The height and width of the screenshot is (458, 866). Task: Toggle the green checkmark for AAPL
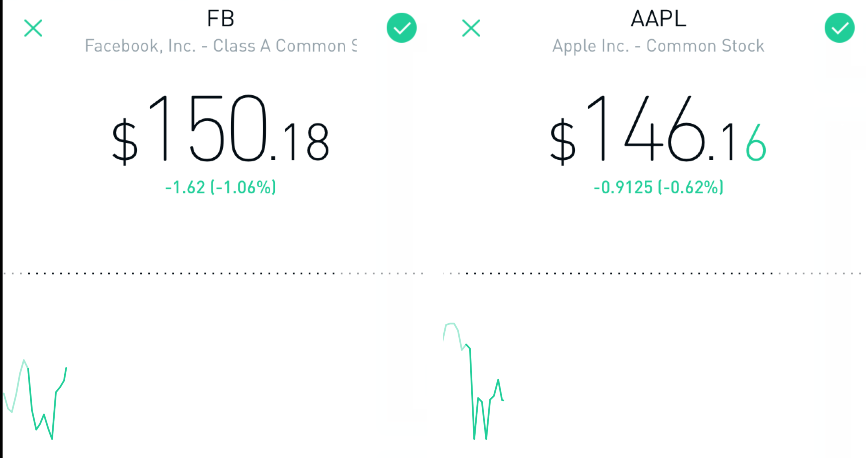click(x=839, y=28)
